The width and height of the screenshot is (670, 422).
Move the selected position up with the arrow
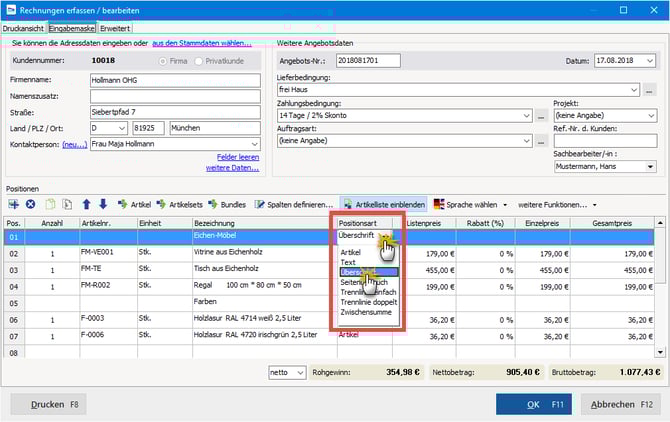pos(86,204)
